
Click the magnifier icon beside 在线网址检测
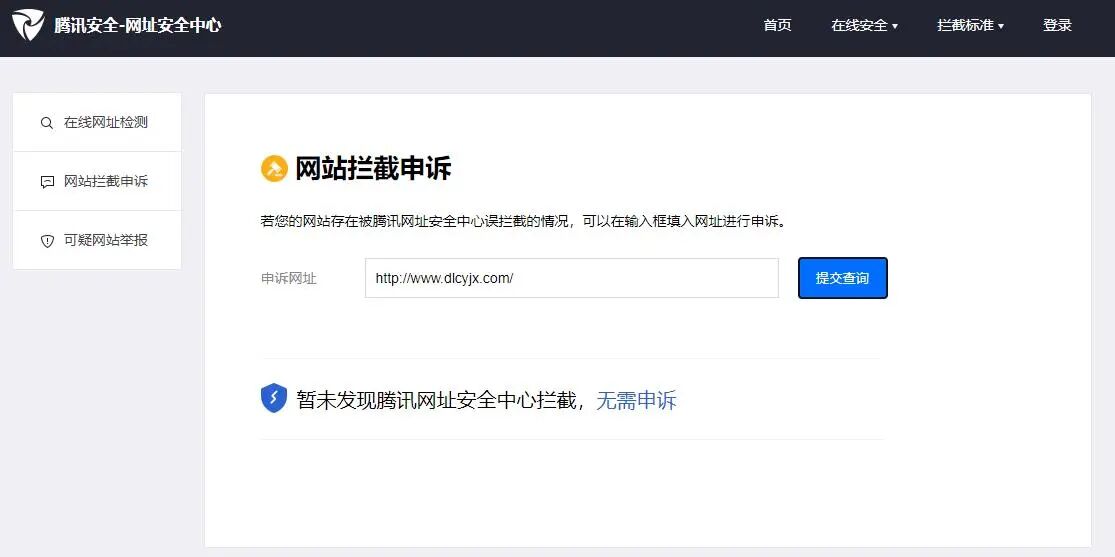point(47,123)
